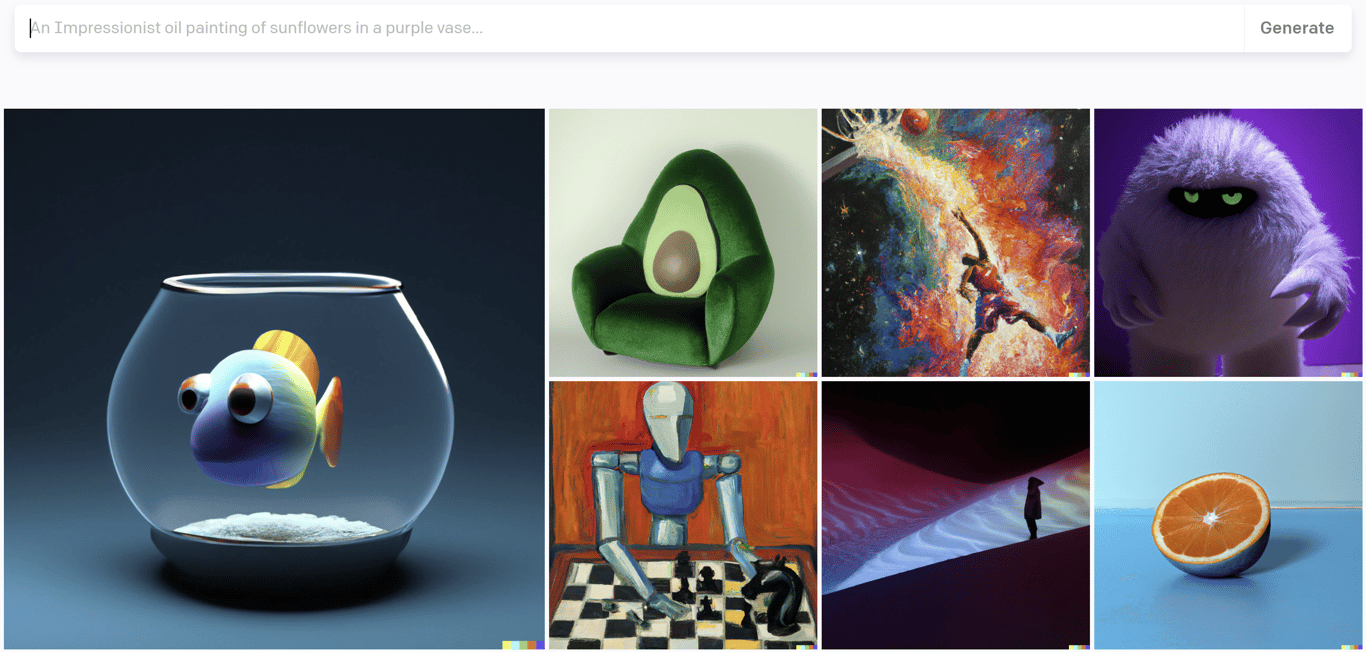The image size is (1366, 652).
Task: Click the color signature on basketball painting
Action: (x=1080, y=375)
